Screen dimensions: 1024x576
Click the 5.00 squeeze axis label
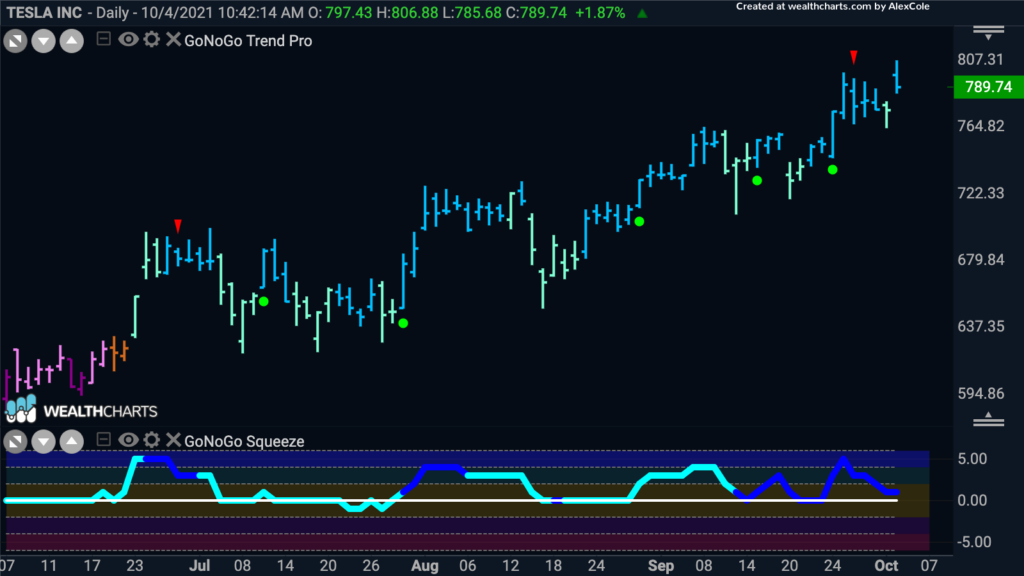pos(972,459)
